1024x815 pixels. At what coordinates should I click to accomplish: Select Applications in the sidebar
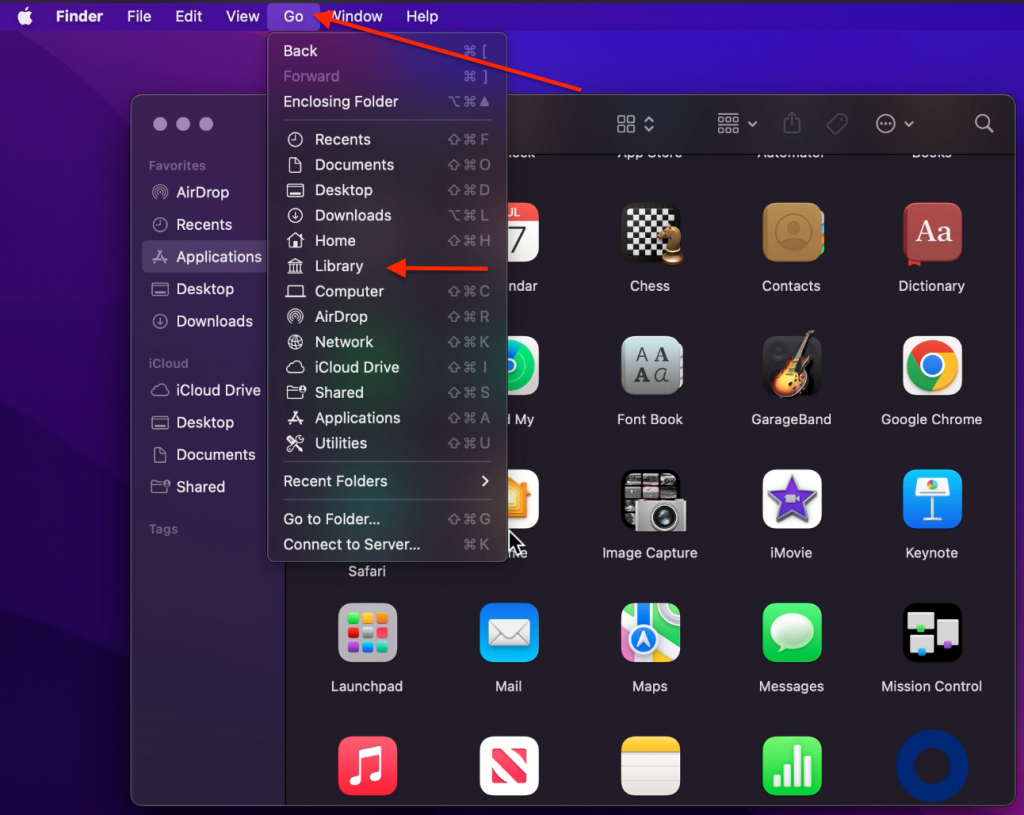click(204, 257)
